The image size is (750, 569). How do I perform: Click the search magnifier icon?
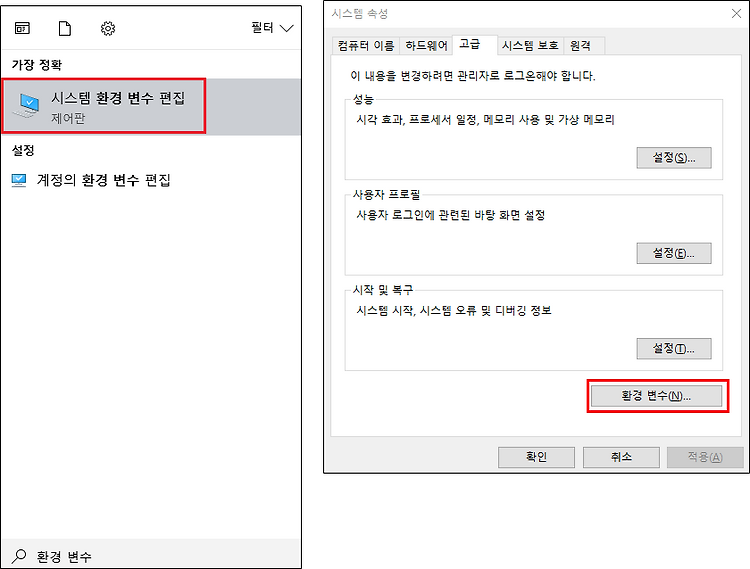pyautogui.click(x=19, y=556)
